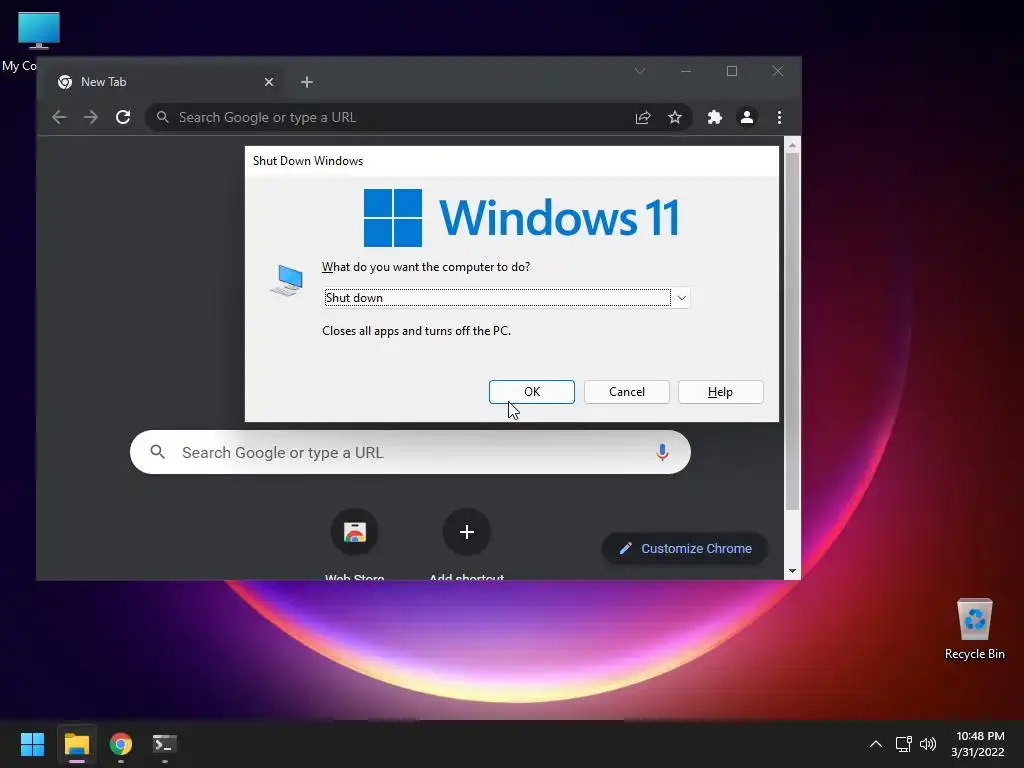The image size is (1024, 768).
Task: Open Chrome's three-dot menu
Action: click(779, 117)
